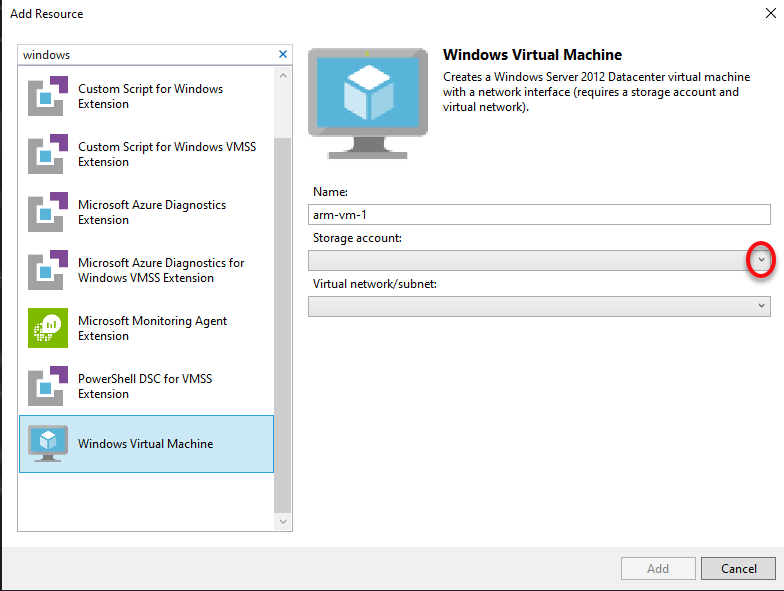The image size is (784, 591).
Task: Click the PowerShell DSC for VMSS icon
Action: [48, 386]
